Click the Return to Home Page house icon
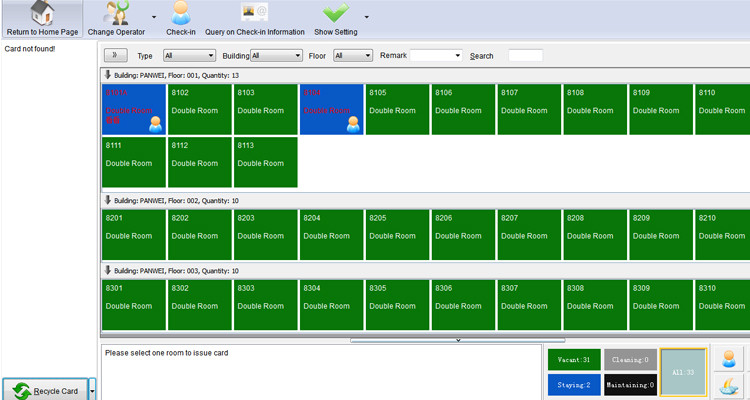The width and height of the screenshot is (750, 400). 42,13
